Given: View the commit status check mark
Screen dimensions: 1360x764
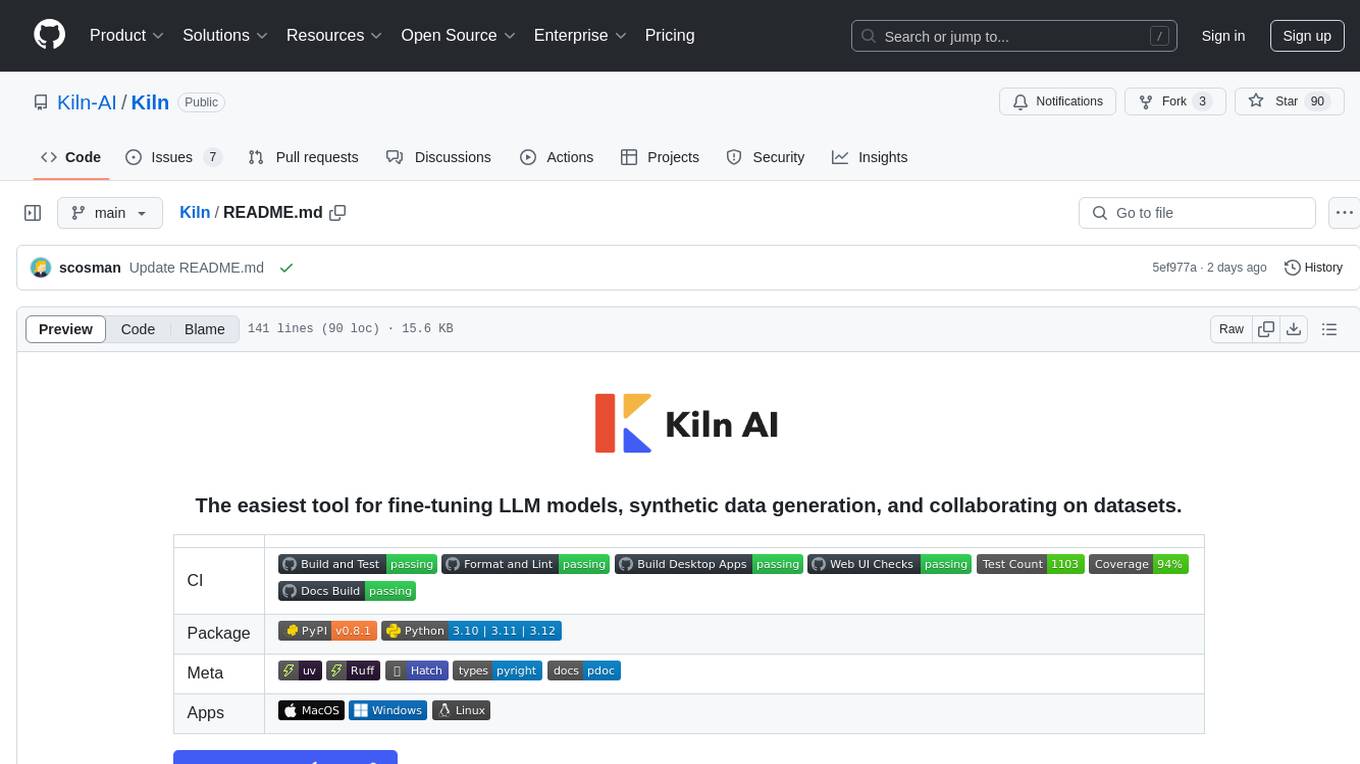Looking at the screenshot, I should point(286,268).
